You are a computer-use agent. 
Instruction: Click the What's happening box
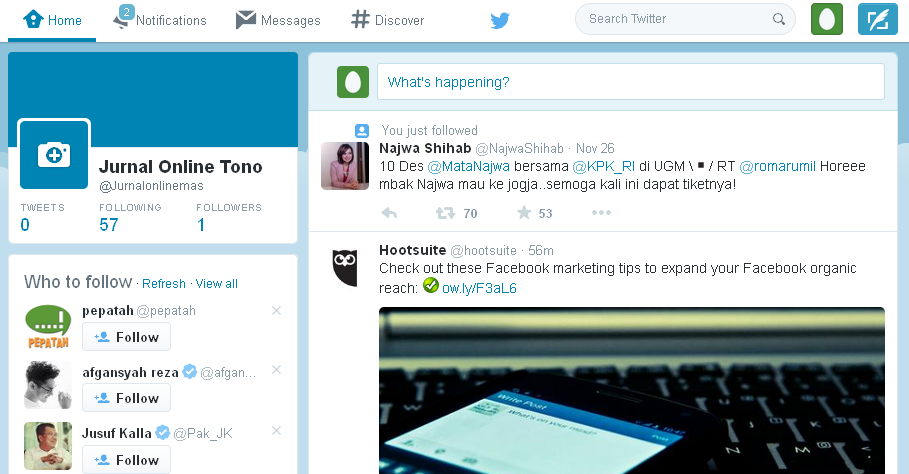click(631, 82)
